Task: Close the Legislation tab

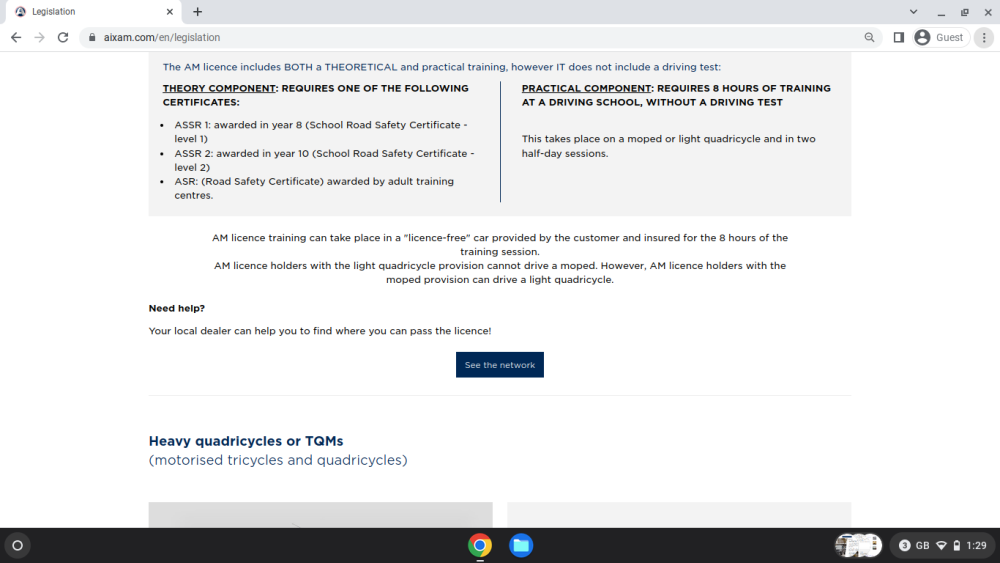Action: pos(170,11)
